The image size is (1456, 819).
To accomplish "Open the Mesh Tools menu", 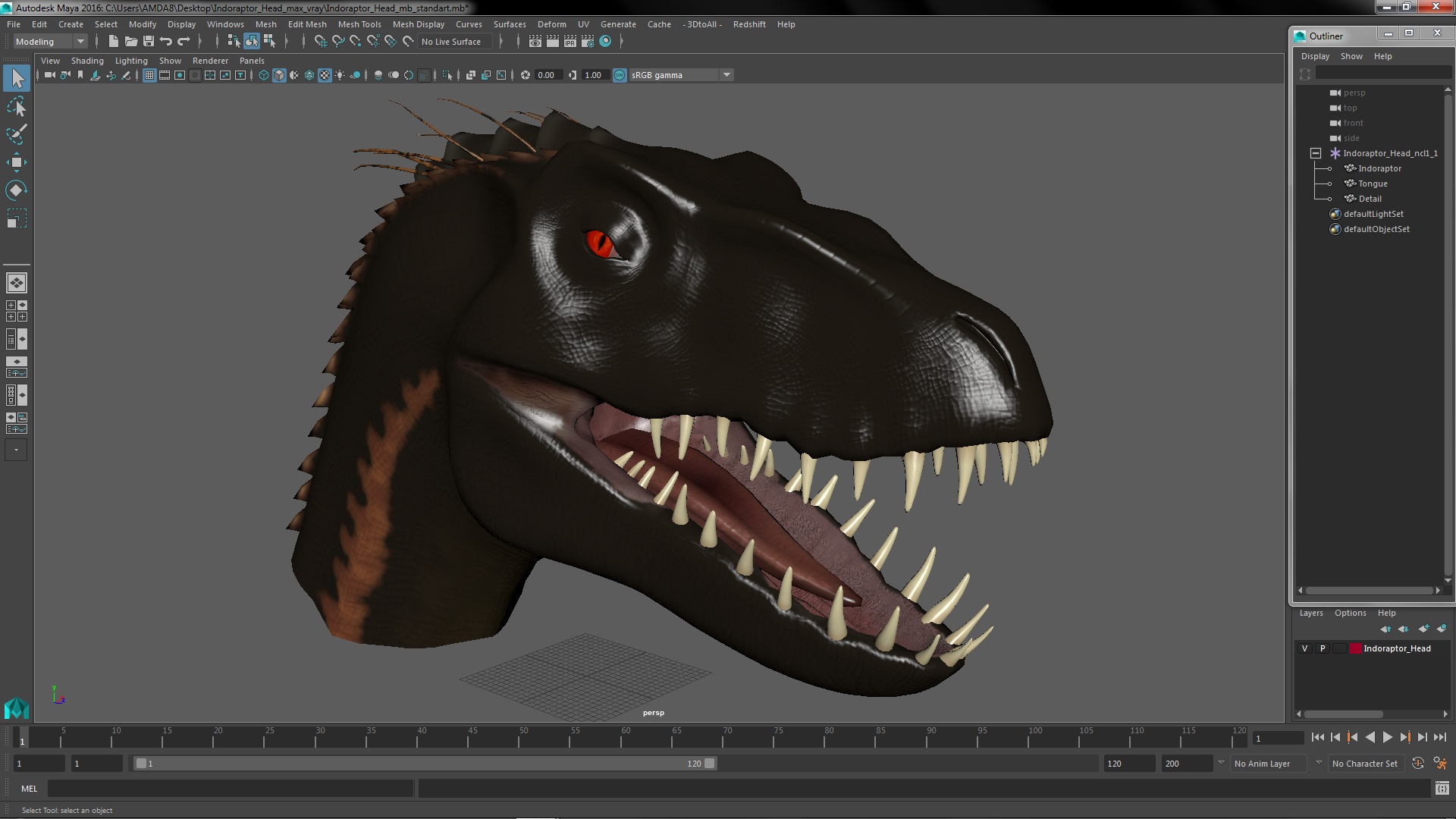I will coord(359,24).
